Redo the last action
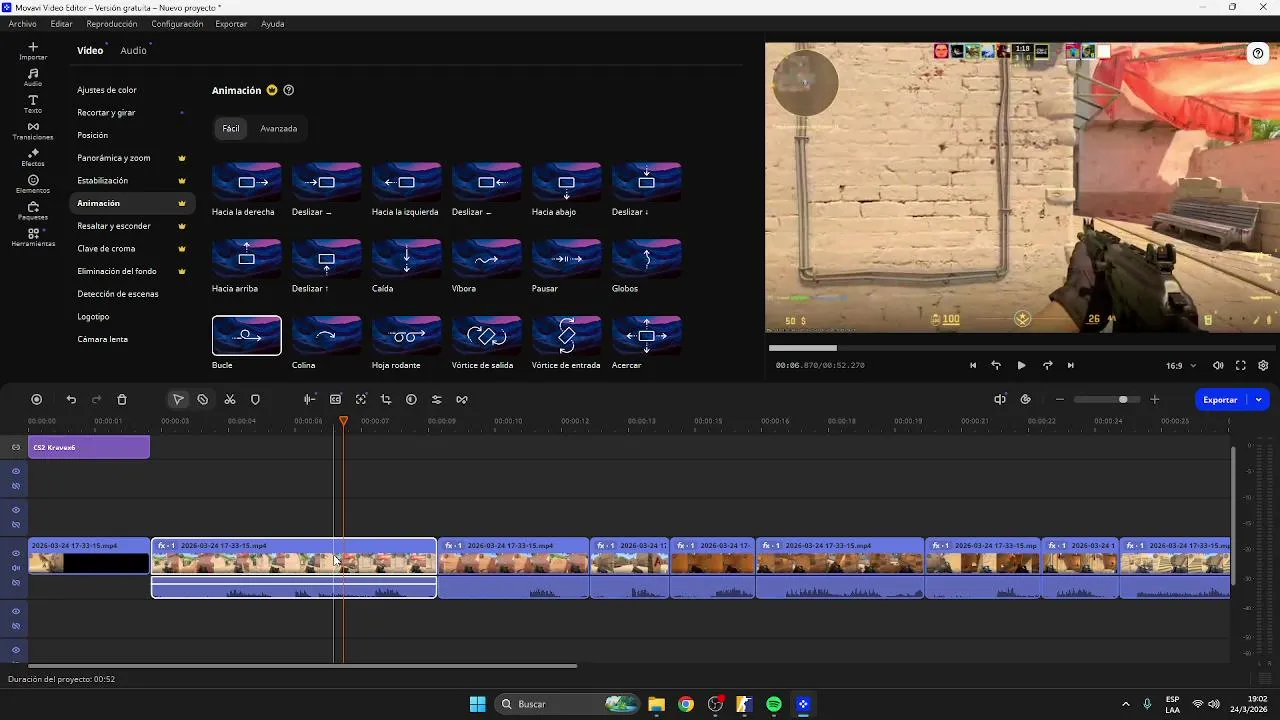 tap(97, 399)
